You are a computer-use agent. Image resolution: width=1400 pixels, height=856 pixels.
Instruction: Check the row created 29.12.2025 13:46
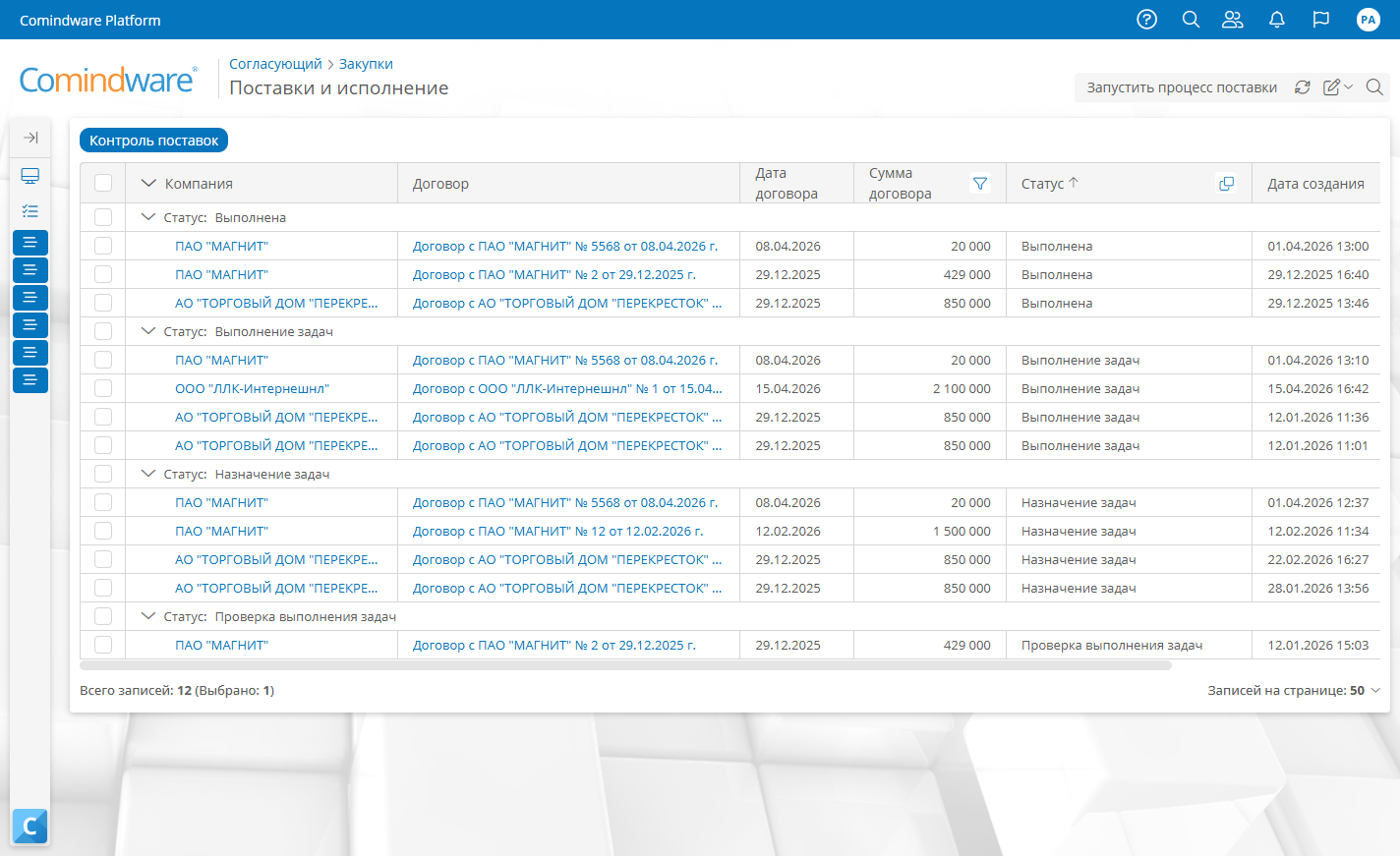coord(103,303)
